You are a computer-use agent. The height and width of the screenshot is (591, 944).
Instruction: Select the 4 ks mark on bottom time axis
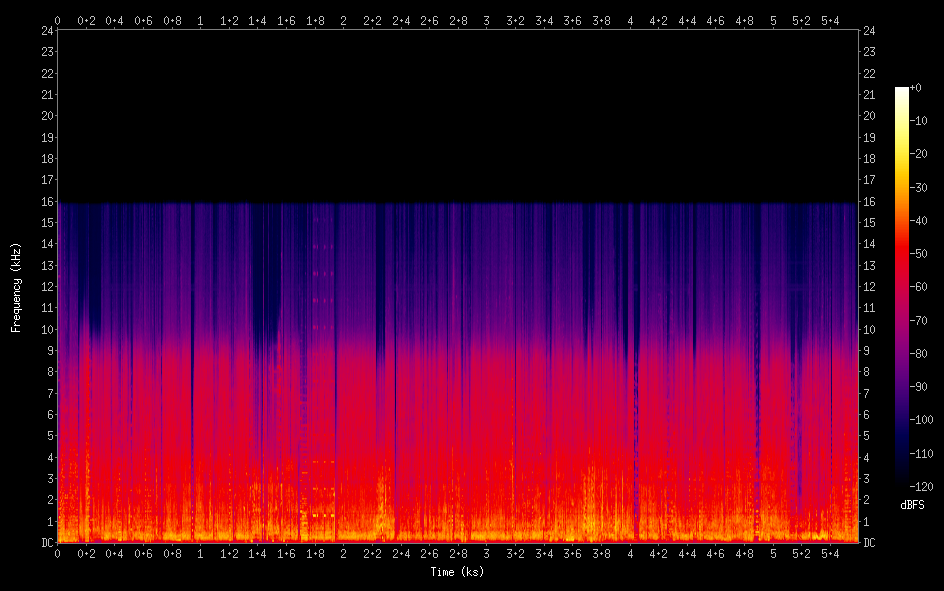point(630,553)
